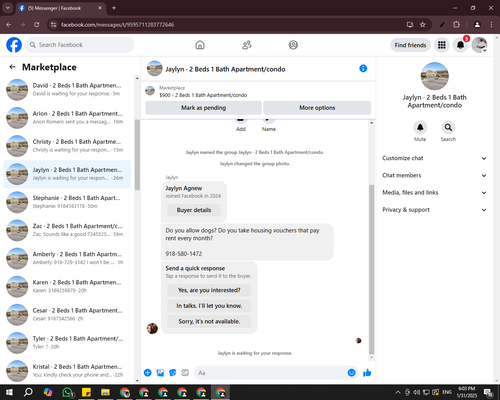Screen dimensions: 500x400
Task: Send a thumbs-up like
Action: pyautogui.click(x=367, y=373)
